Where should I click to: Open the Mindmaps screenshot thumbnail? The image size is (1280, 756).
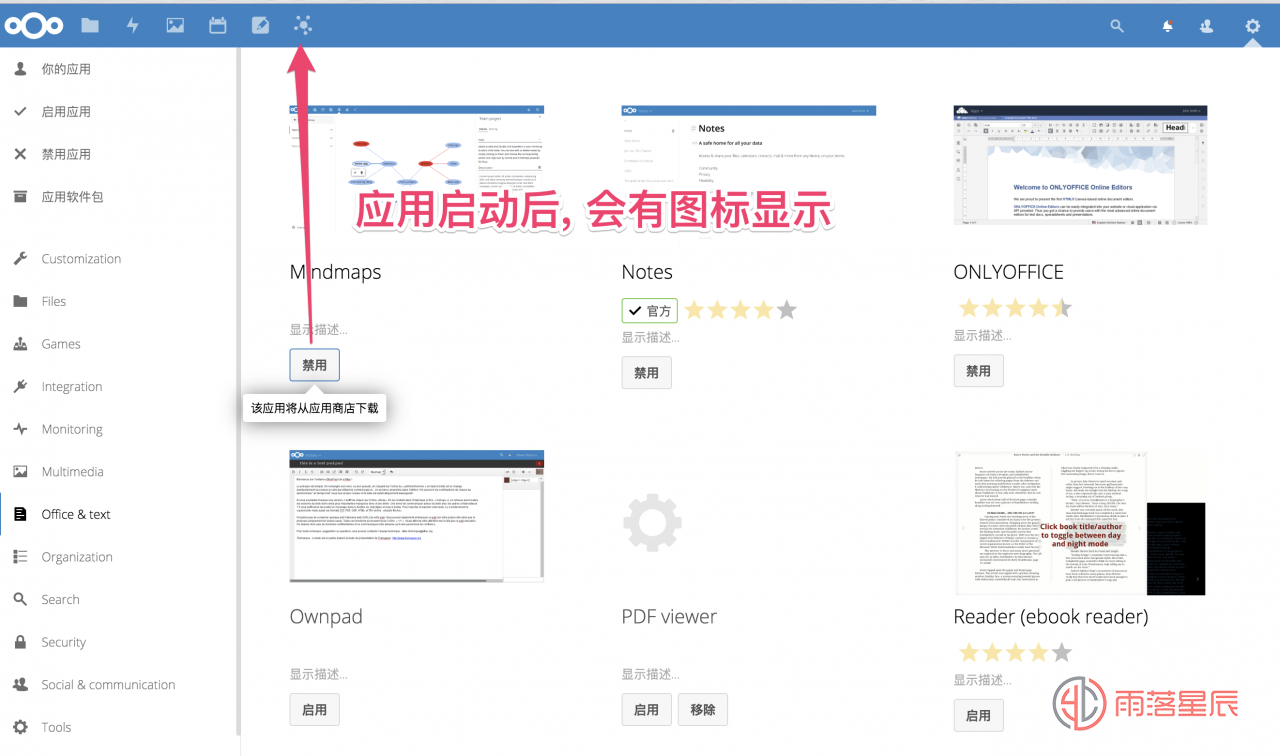click(x=417, y=170)
